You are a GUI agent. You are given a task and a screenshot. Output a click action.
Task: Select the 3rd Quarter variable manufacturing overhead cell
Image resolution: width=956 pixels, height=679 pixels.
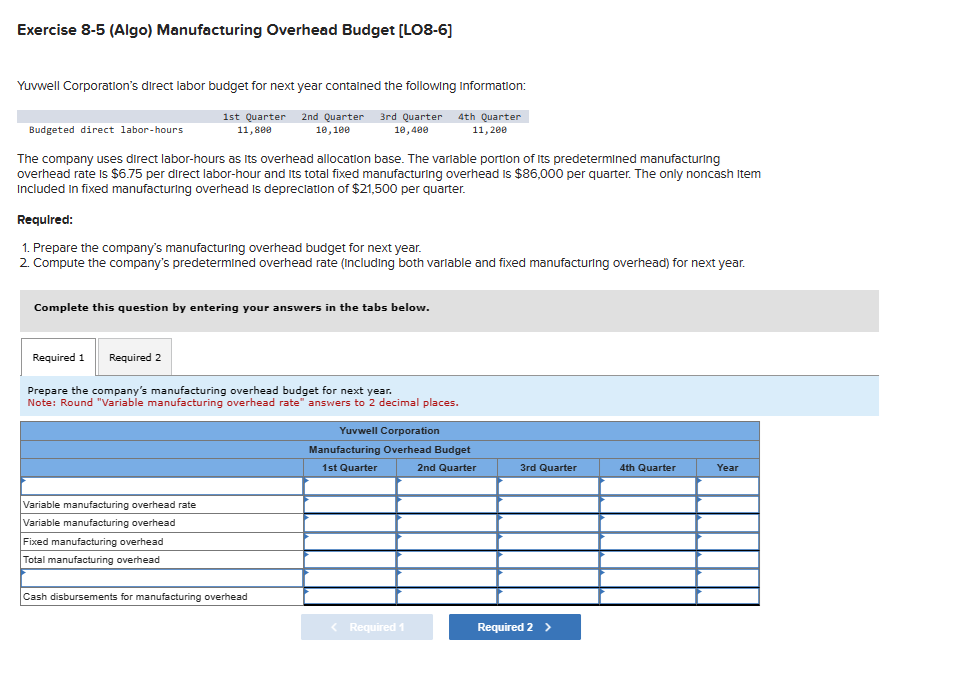[547, 522]
